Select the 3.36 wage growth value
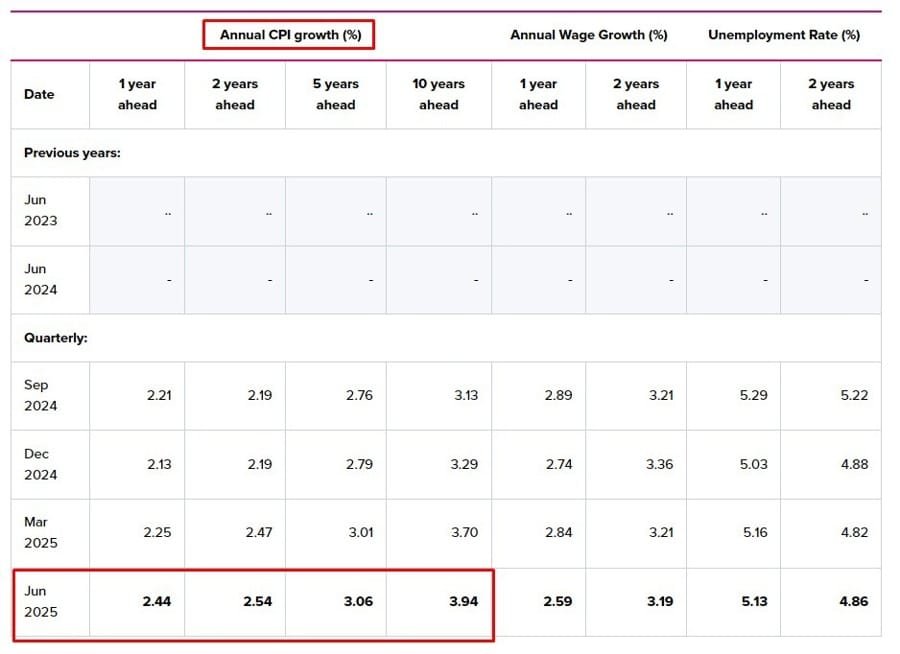The width and height of the screenshot is (900, 654). 660,464
